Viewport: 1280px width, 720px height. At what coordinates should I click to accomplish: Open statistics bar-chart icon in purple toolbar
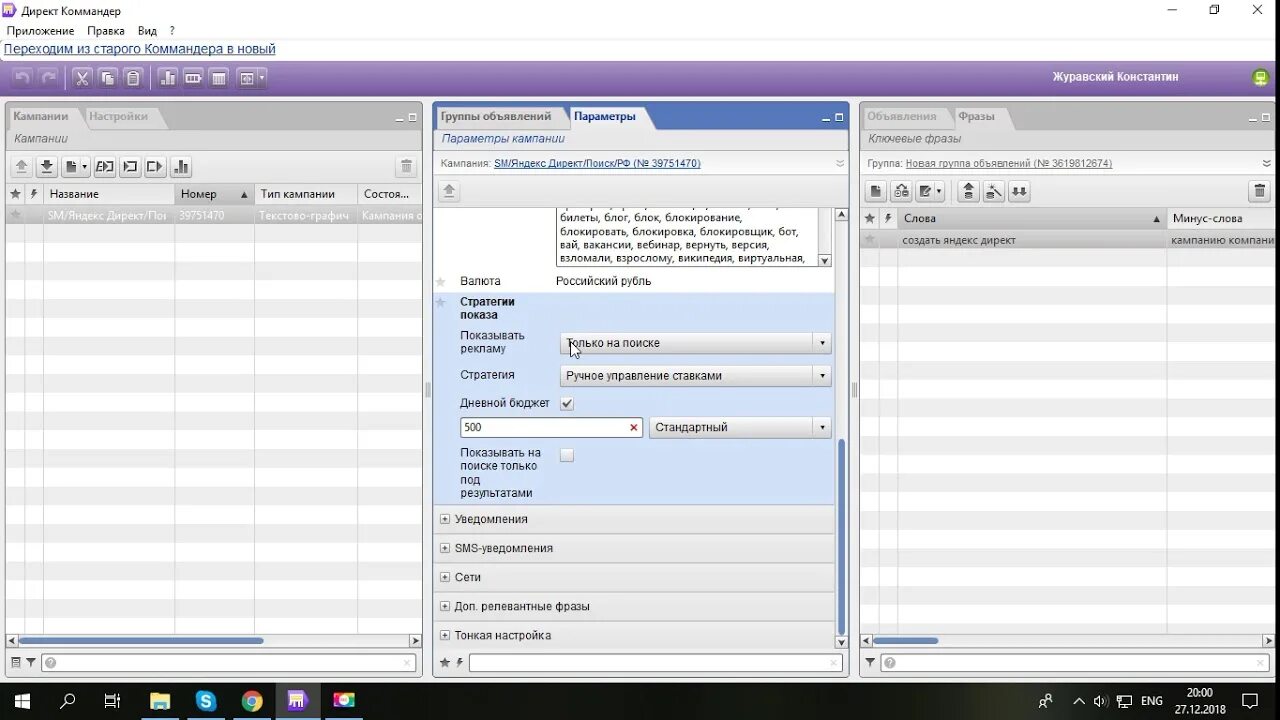pyautogui.click(x=168, y=78)
